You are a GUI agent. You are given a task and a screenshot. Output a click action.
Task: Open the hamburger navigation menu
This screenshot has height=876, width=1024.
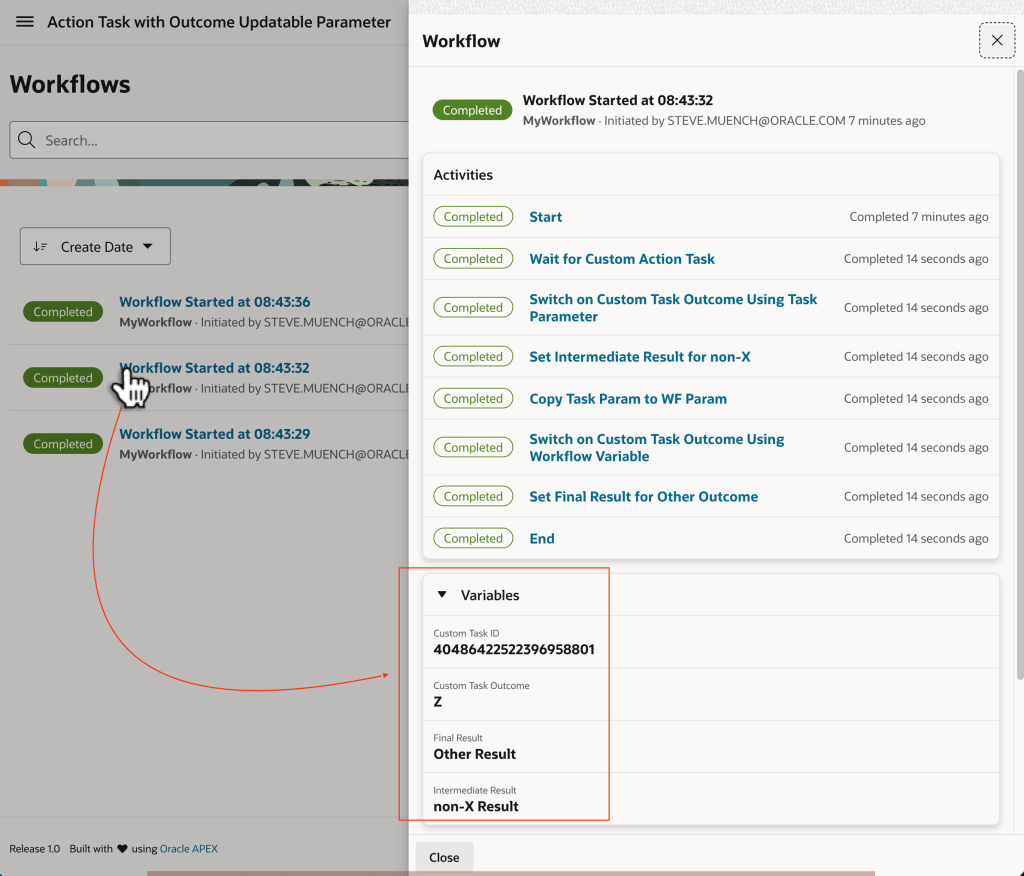click(x=25, y=22)
